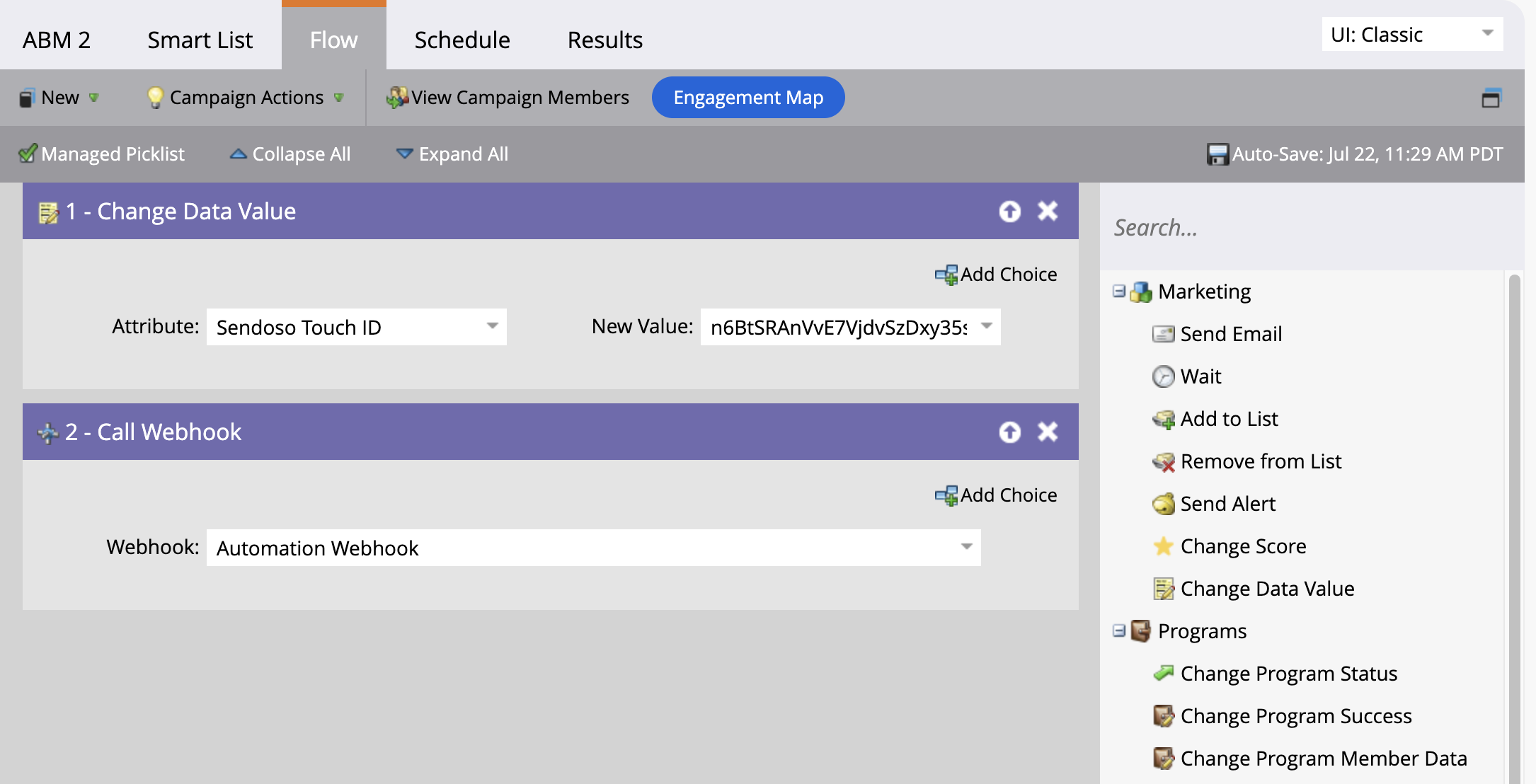Click the Send Alert bell icon

click(x=1164, y=504)
